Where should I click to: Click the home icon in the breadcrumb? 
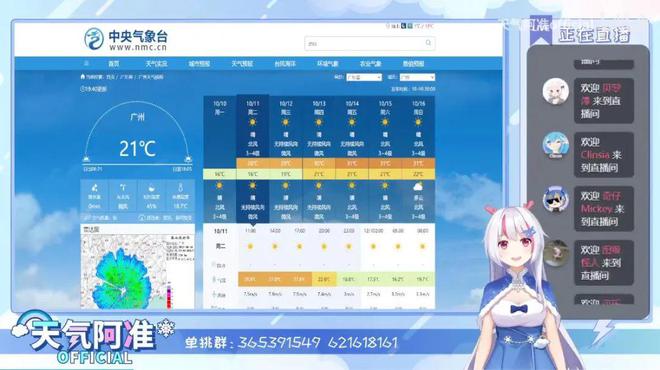coord(82,77)
